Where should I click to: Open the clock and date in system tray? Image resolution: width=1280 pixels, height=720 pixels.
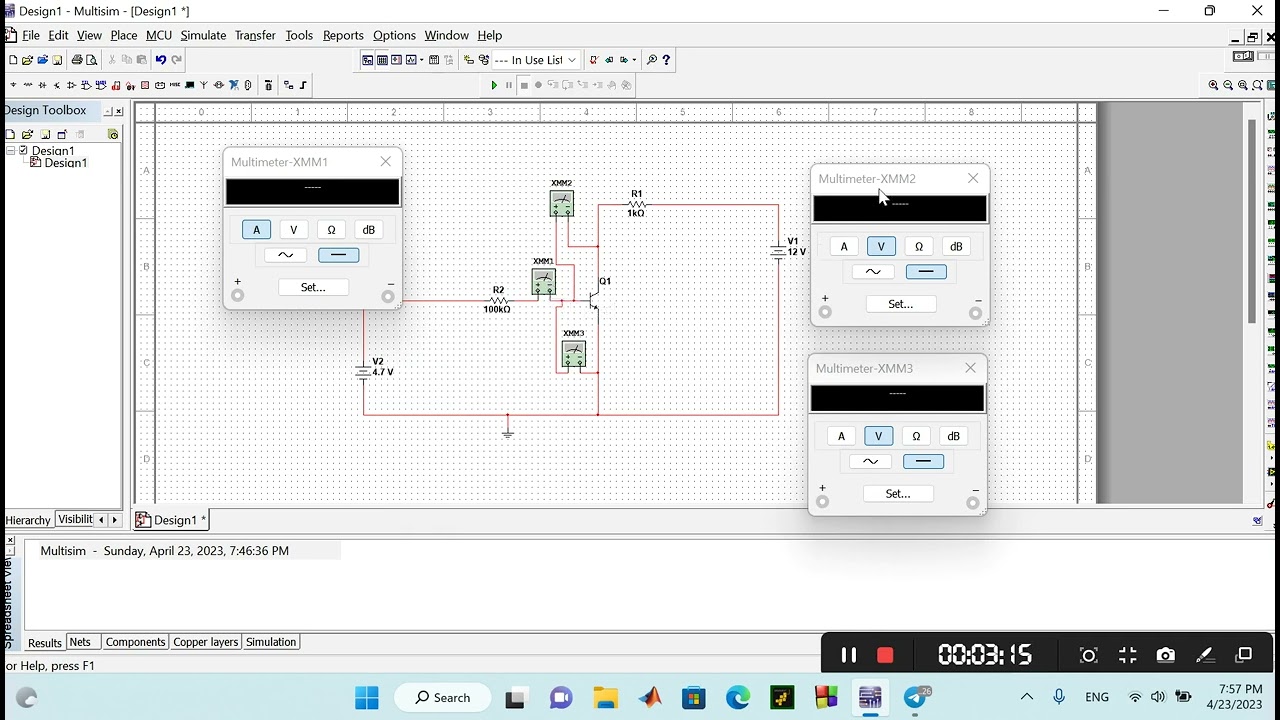(1234, 697)
